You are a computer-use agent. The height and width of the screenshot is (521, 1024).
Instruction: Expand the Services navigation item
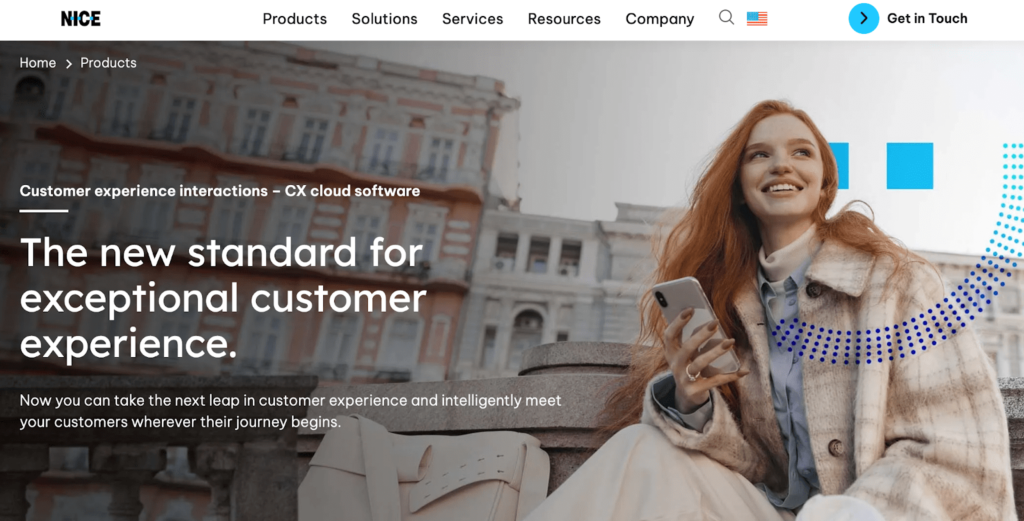[472, 19]
